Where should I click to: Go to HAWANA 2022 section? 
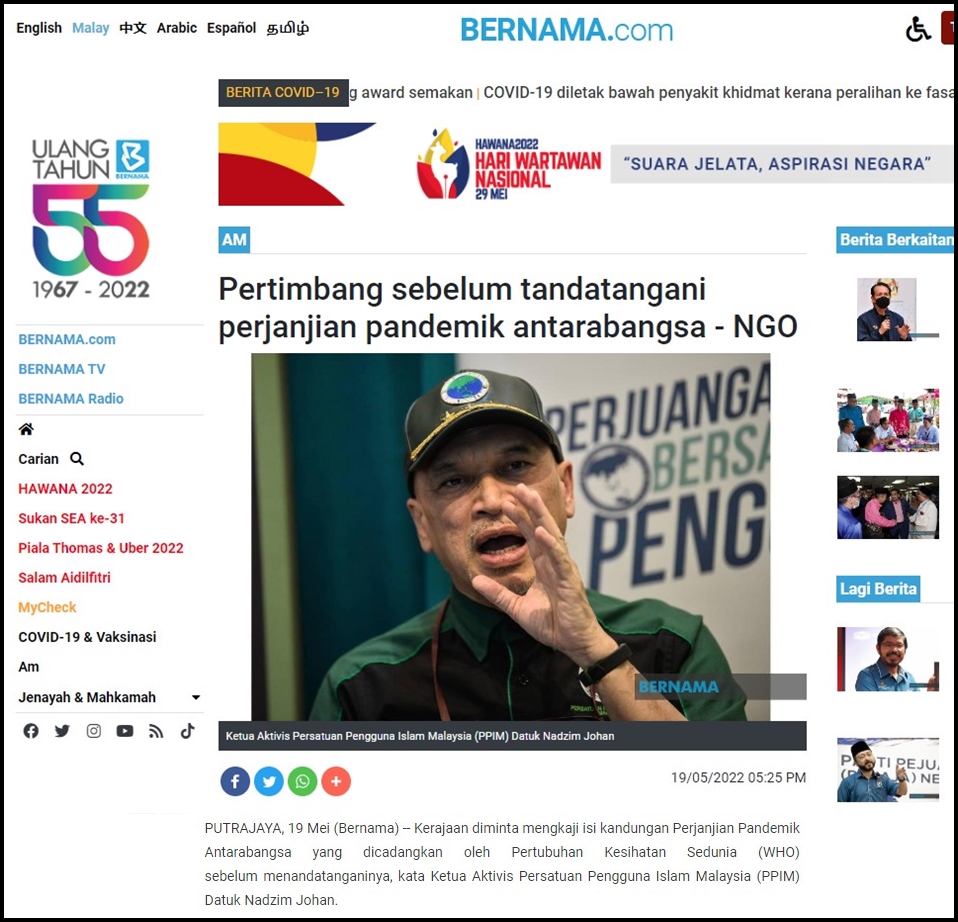(x=65, y=489)
